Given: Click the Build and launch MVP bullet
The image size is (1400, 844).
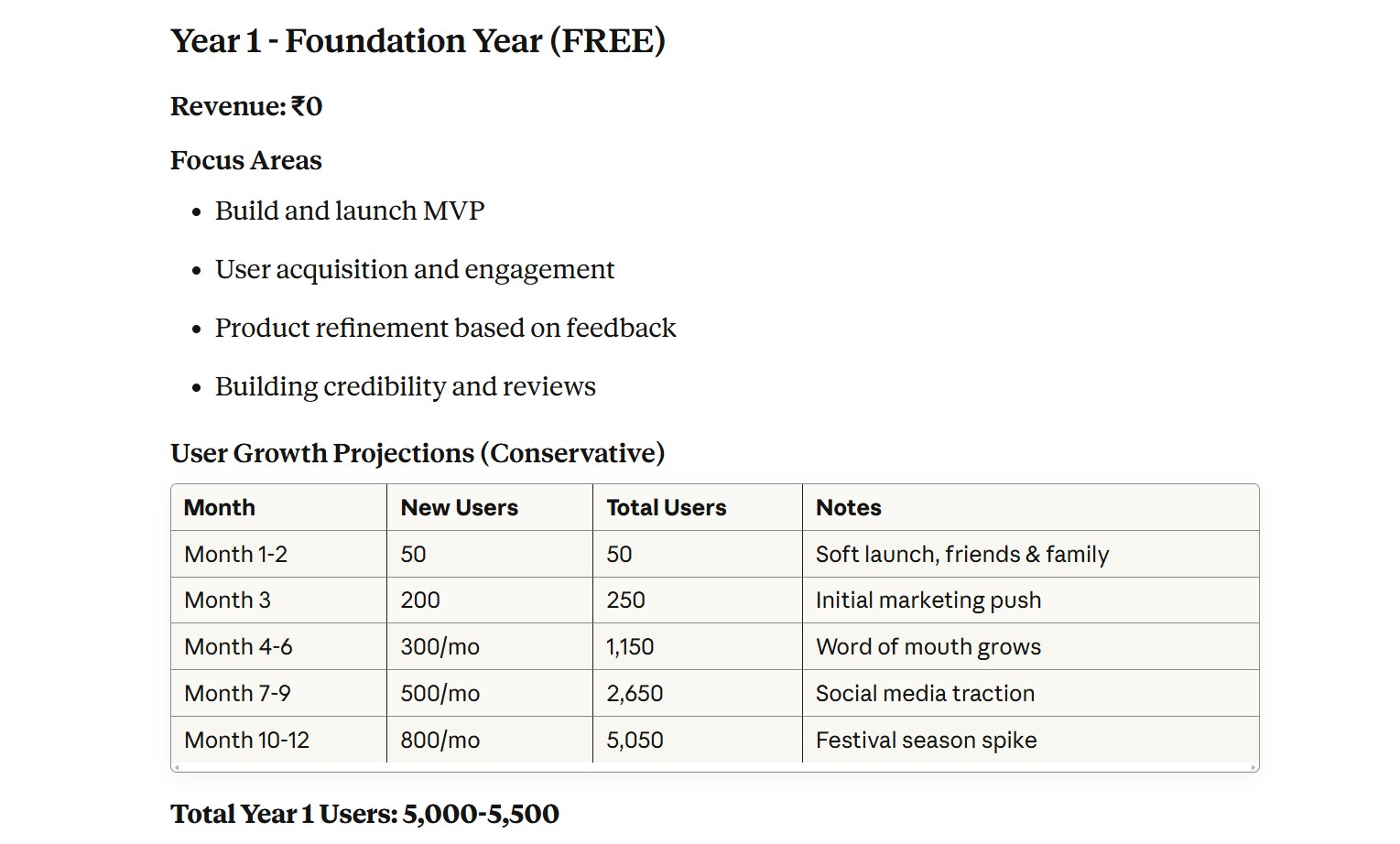Looking at the screenshot, I should pyautogui.click(x=350, y=211).
